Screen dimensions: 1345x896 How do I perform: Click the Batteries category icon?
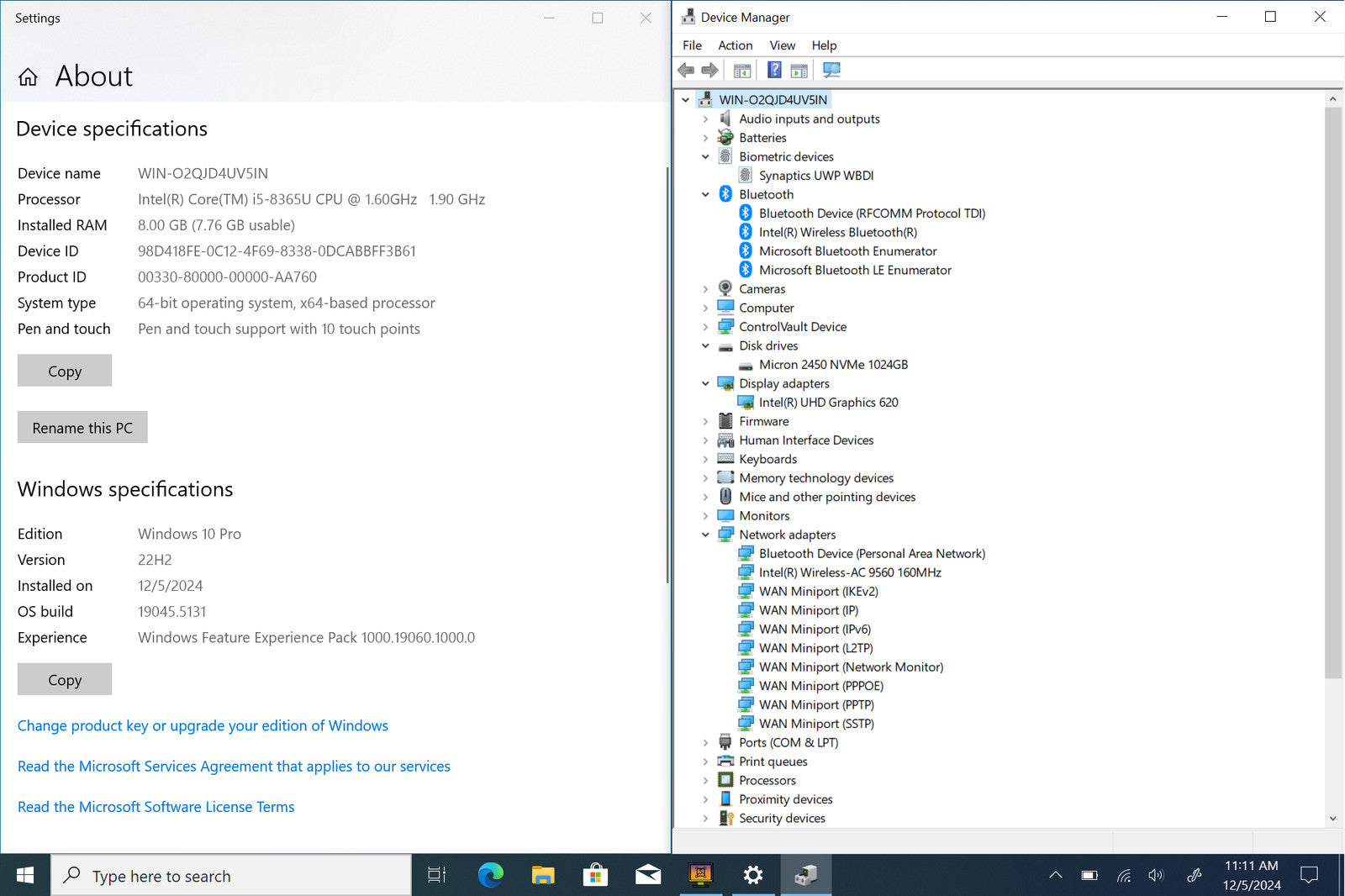coord(725,138)
